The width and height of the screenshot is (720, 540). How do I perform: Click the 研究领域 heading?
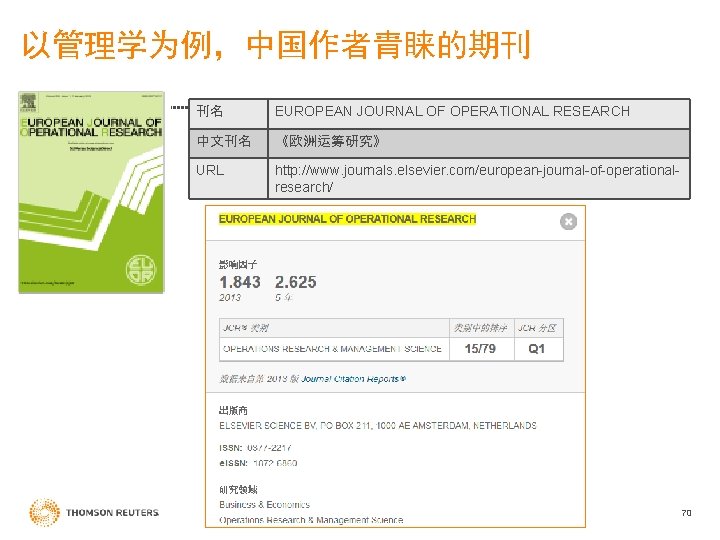click(x=238, y=489)
